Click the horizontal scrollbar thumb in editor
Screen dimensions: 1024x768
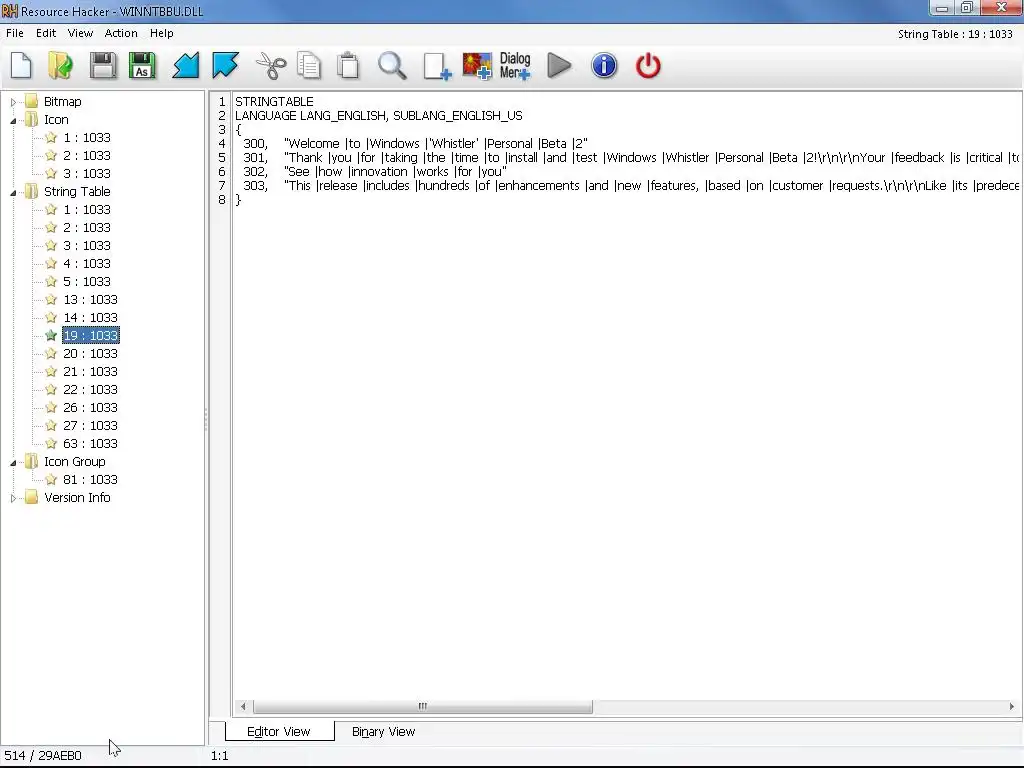[423, 706]
